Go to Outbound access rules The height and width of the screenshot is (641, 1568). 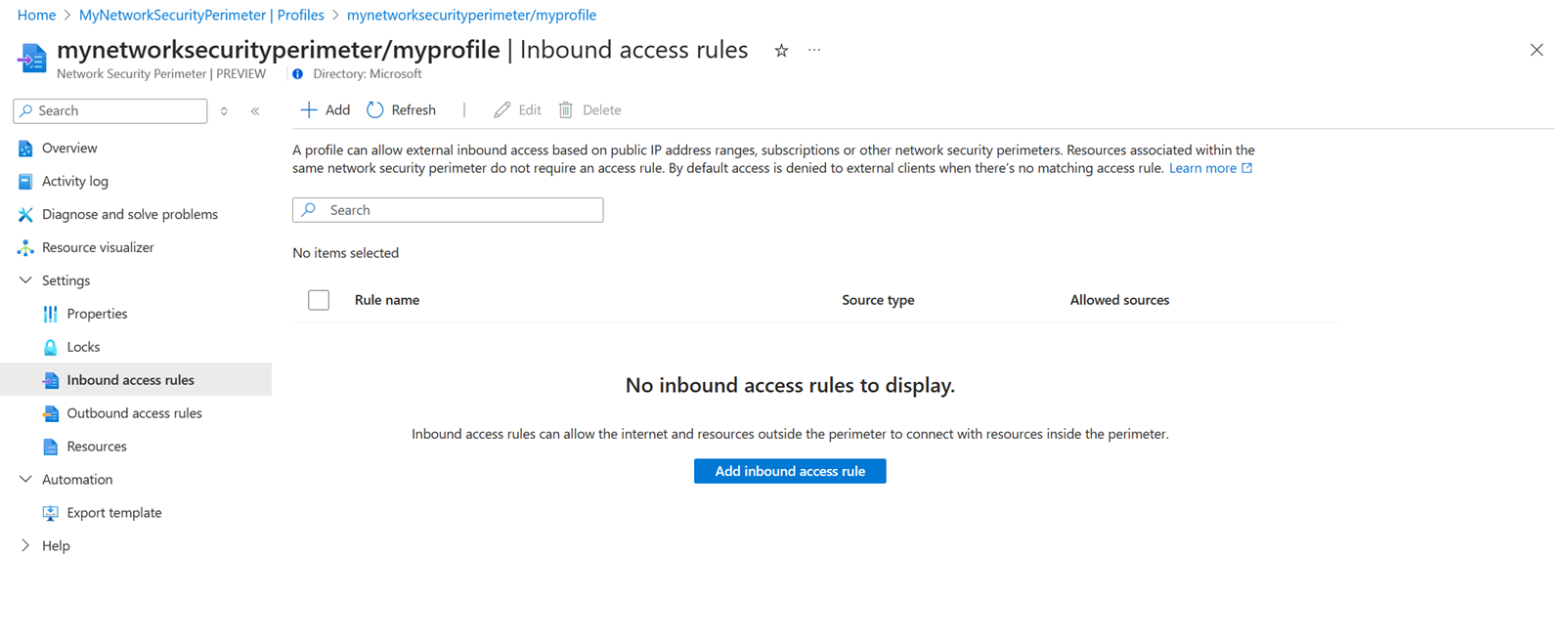tap(134, 413)
